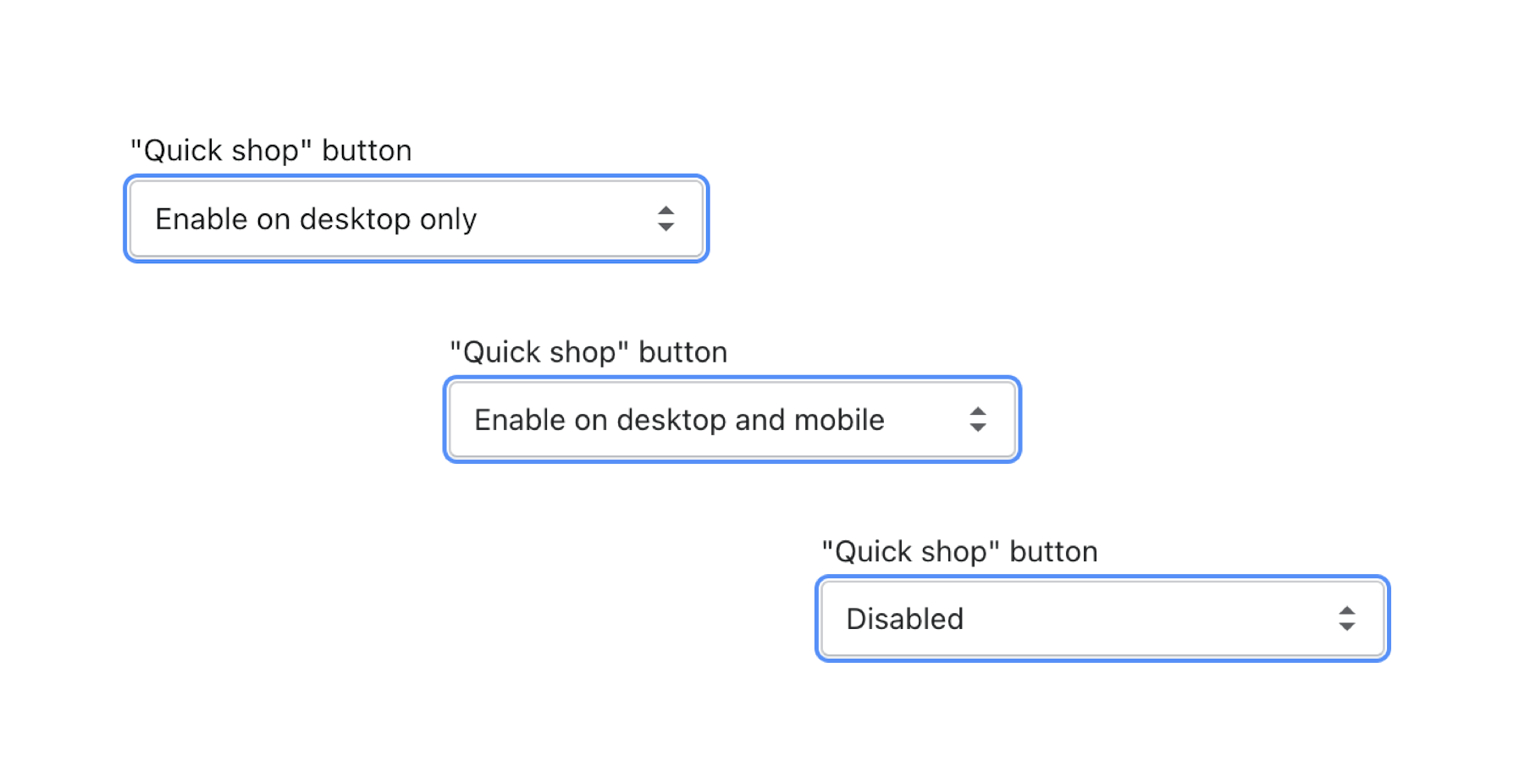Open the "Enable on desktop and mobile" dropdown

[732, 420]
